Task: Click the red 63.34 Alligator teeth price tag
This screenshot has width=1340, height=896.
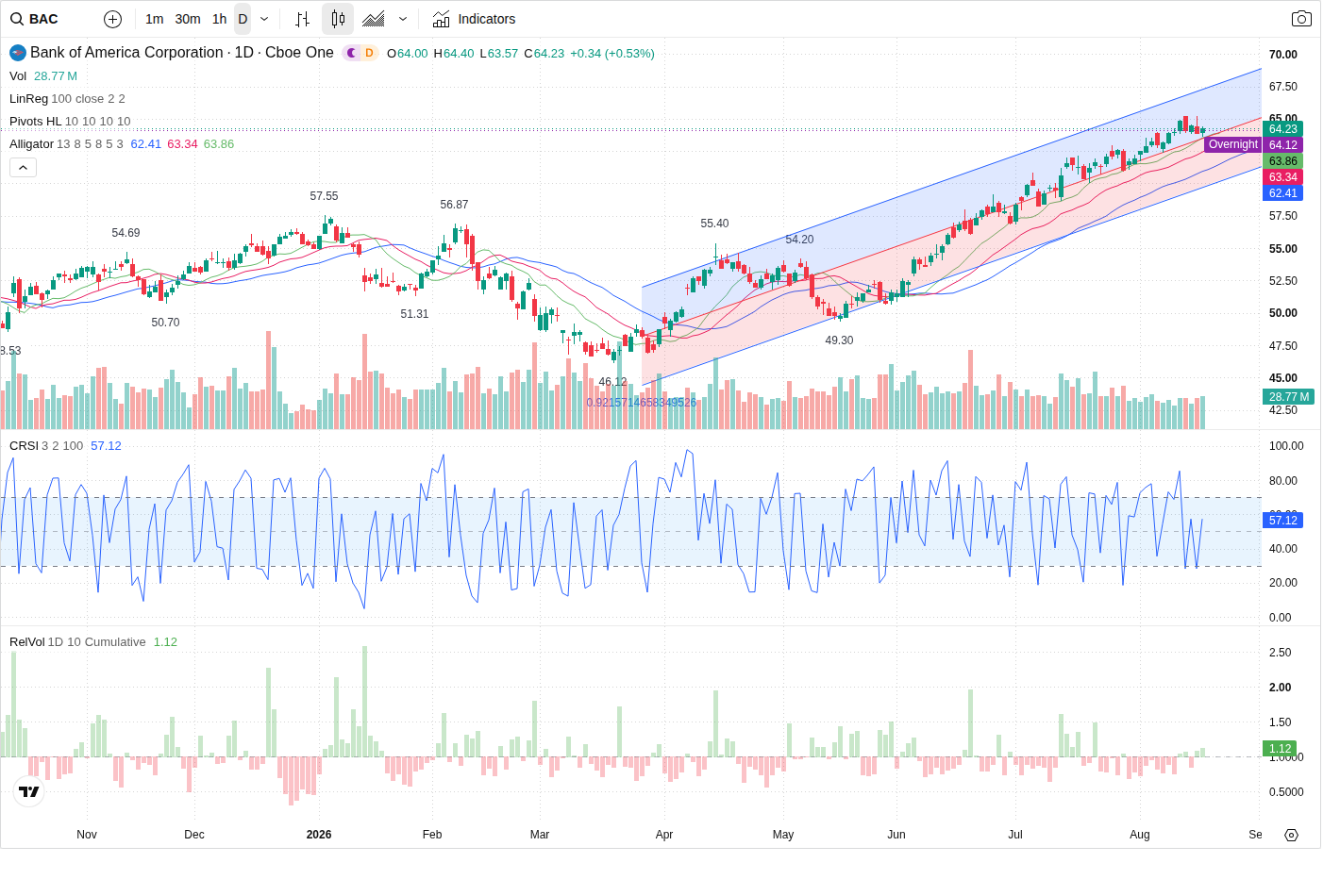Action: pyautogui.click(x=1282, y=177)
